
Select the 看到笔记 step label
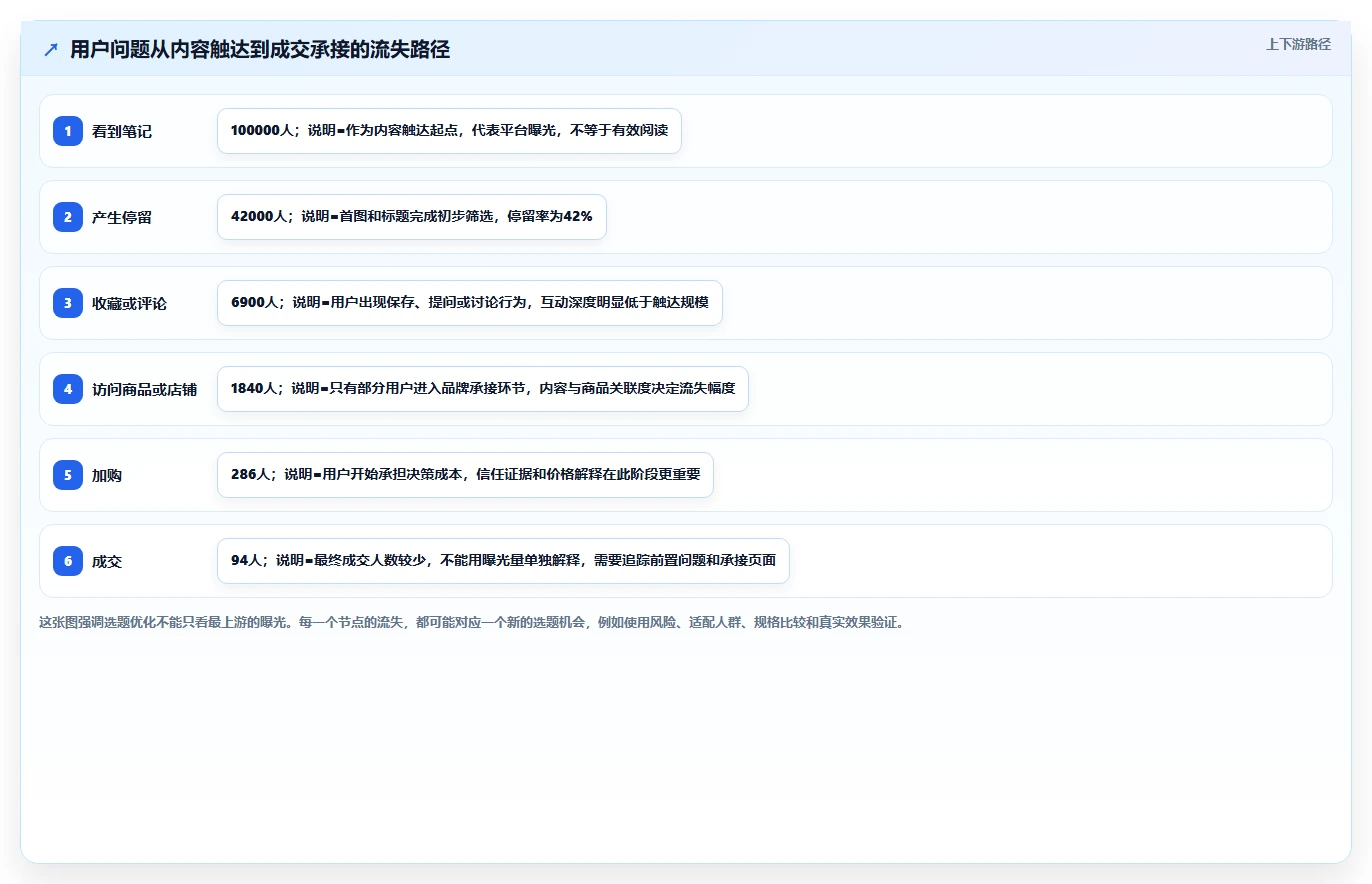[122, 131]
